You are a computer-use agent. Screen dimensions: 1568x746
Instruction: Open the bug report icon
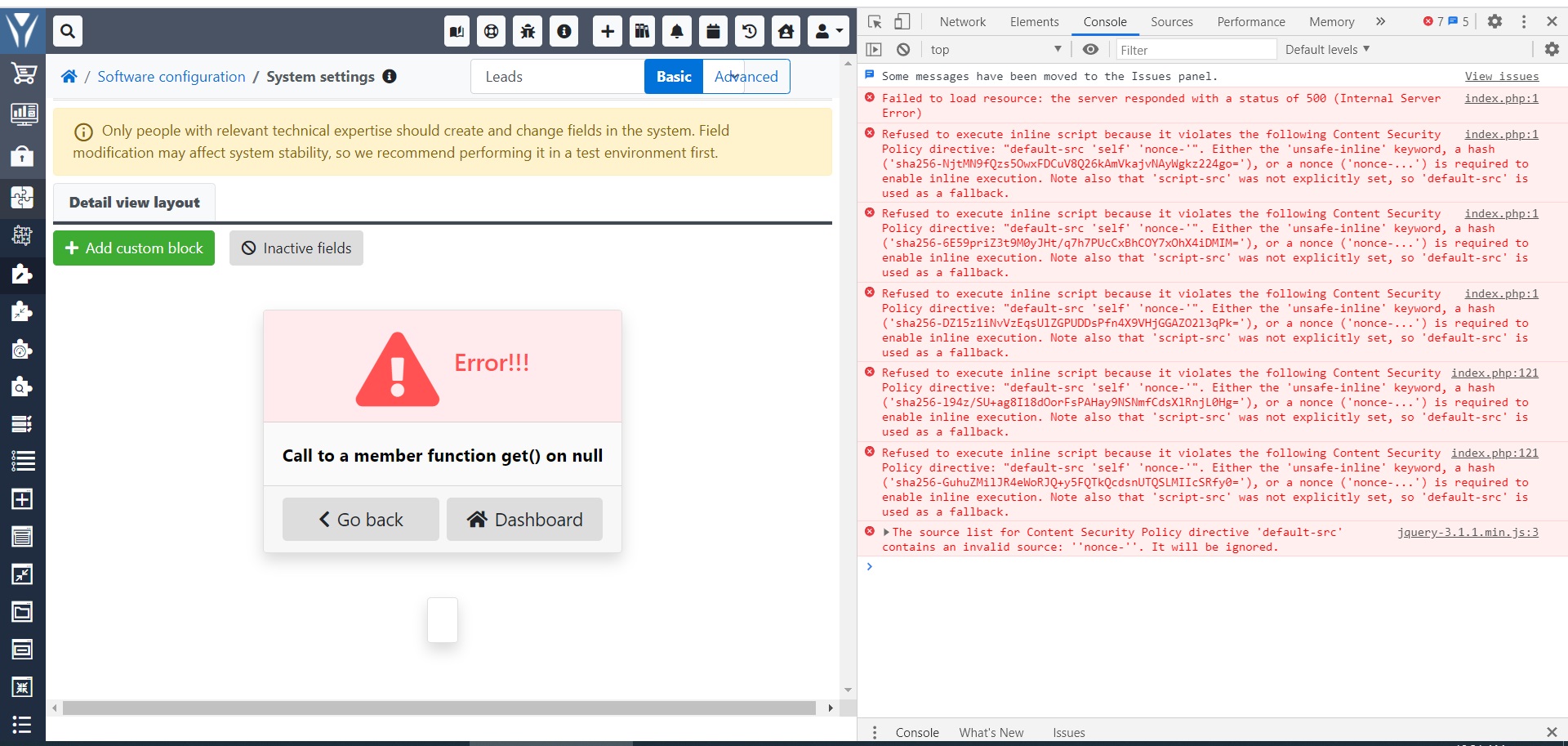(527, 31)
